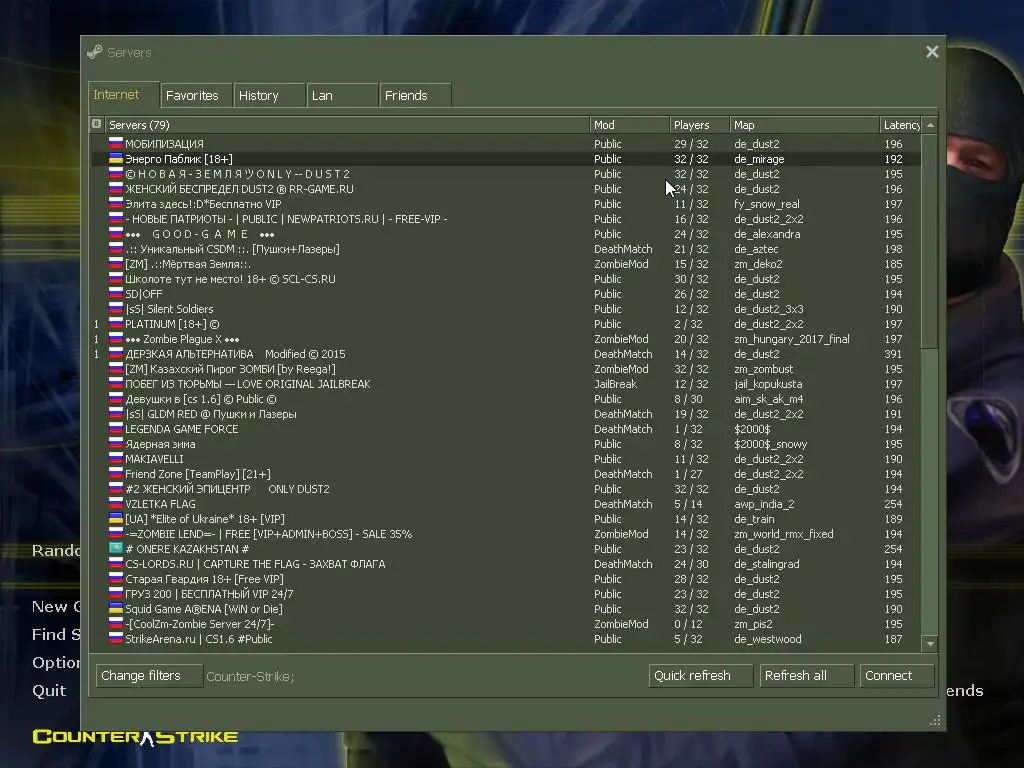Click the flag icon of Squid Game ARENA server
This screenshot has height=768, width=1024.
tap(116, 609)
